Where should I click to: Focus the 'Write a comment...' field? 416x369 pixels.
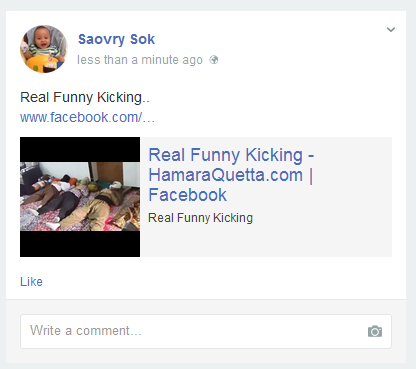click(206, 331)
